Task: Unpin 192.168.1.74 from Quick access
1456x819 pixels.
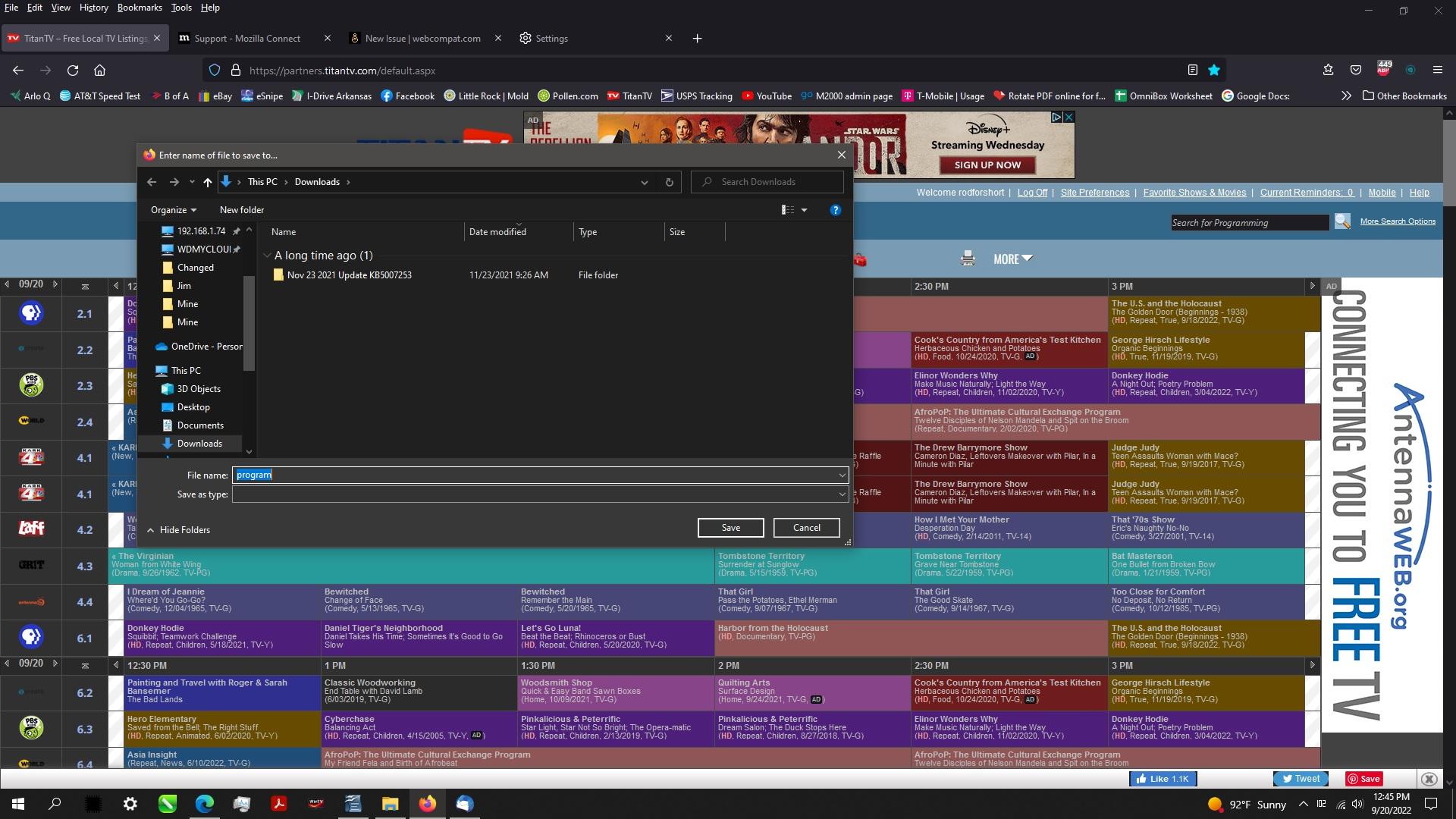Action: (x=237, y=231)
